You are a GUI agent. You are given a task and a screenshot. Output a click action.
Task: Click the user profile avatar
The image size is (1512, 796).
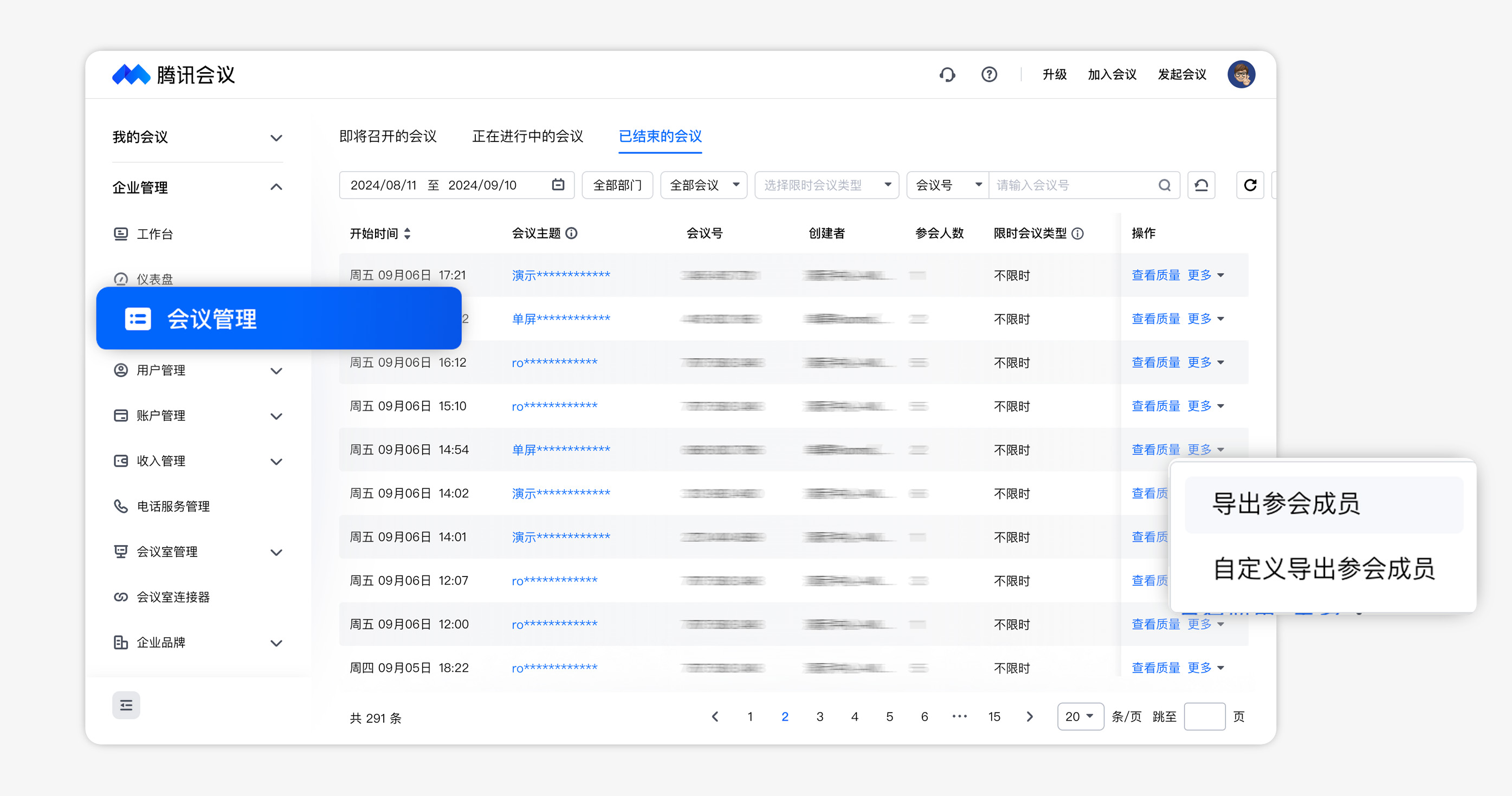(1241, 75)
